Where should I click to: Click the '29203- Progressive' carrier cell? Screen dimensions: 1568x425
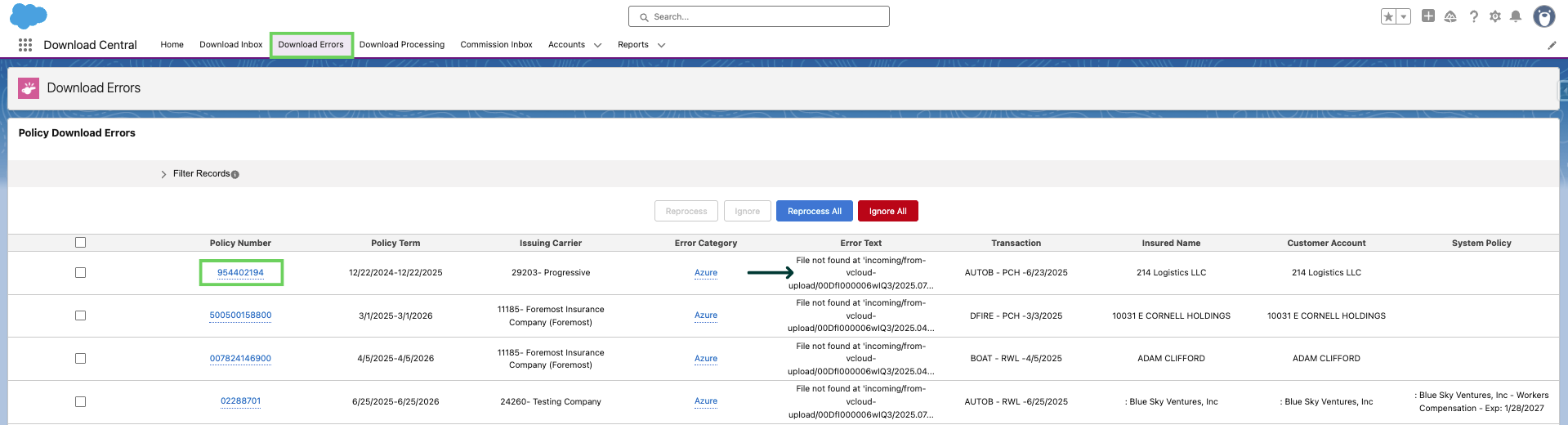coord(551,273)
